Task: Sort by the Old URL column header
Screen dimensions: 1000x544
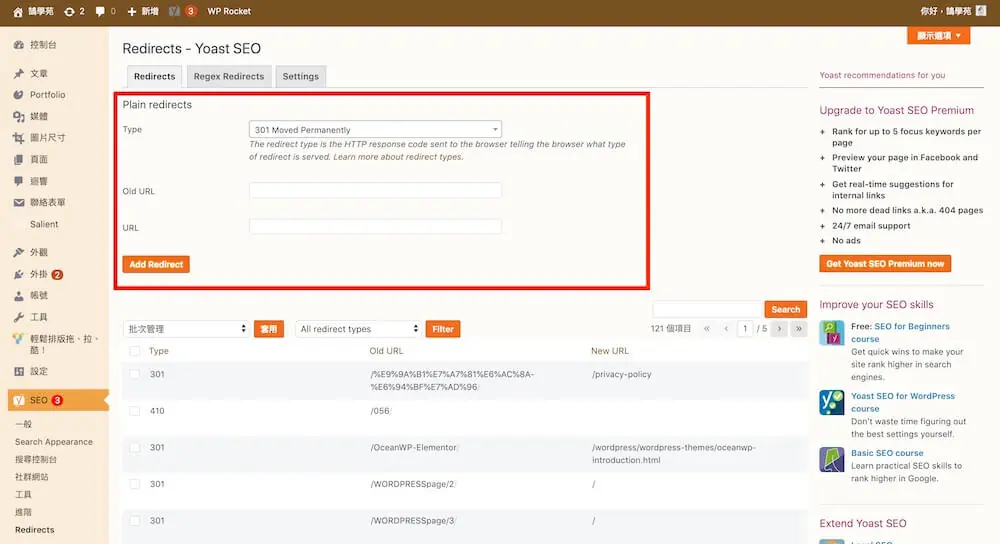Action: [x=386, y=351]
